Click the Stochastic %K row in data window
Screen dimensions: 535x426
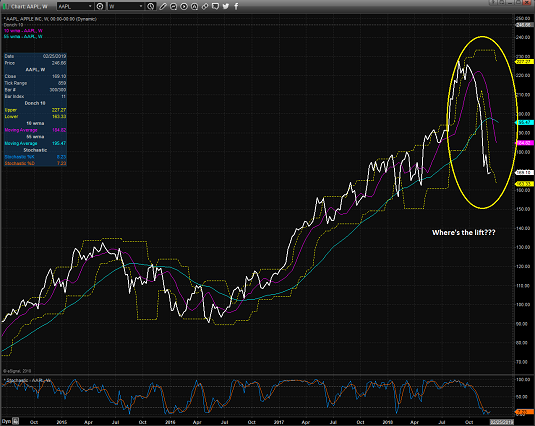pyautogui.click(x=35, y=157)
